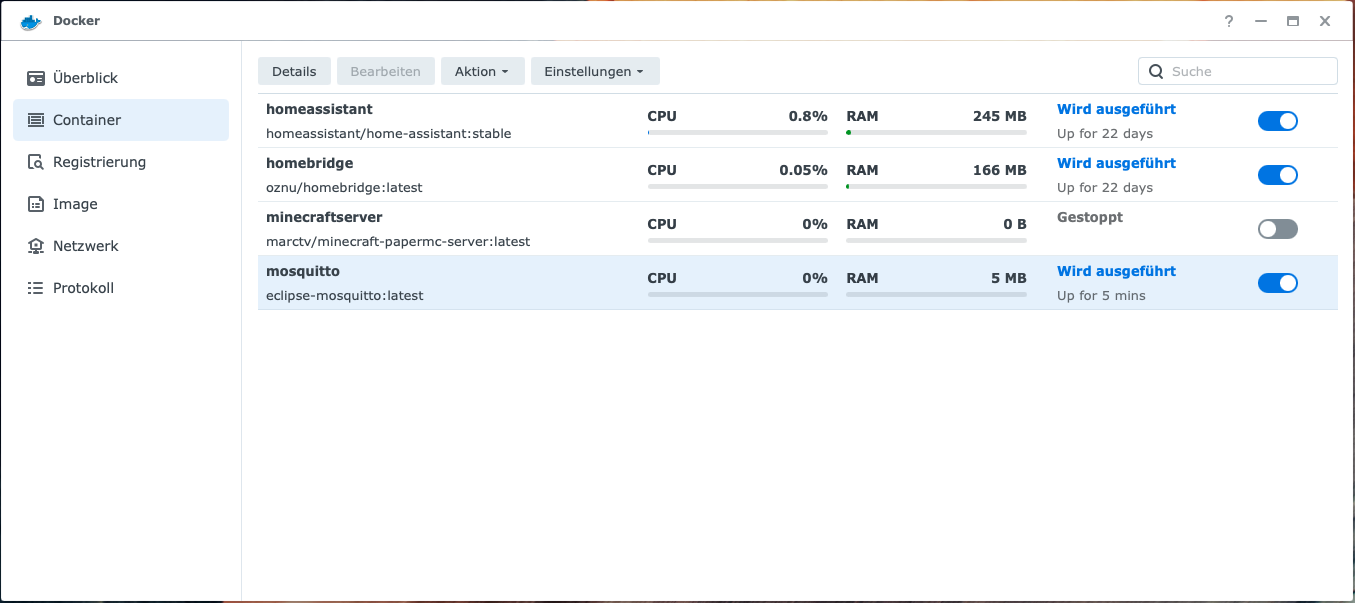Expand the Einstellungen dropdown
The image size is (1355, 603).
click(x=595, y=71)
